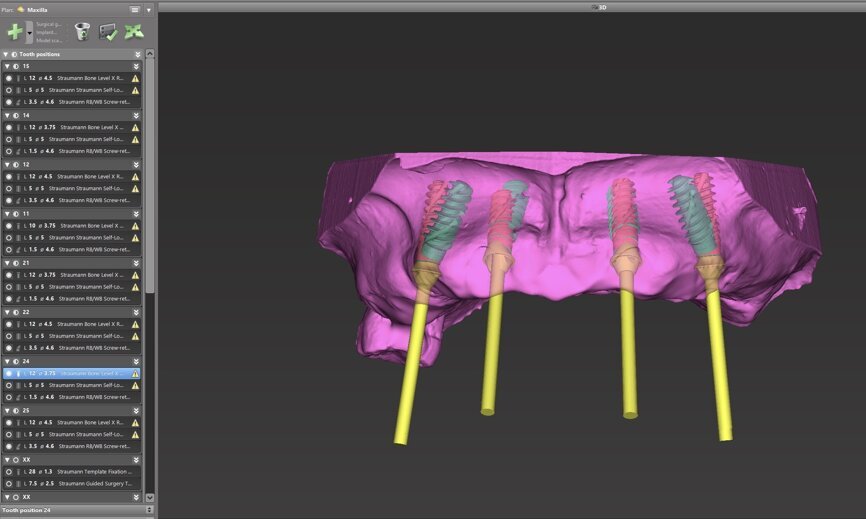Select the radio button for tooth 14 implant row
Viewport: 866px width, 519px height.
click(9, 127)
